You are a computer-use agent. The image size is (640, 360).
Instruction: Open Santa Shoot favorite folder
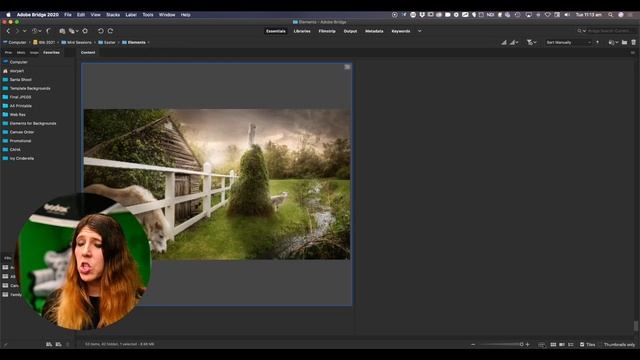click(x=20, y=80)
